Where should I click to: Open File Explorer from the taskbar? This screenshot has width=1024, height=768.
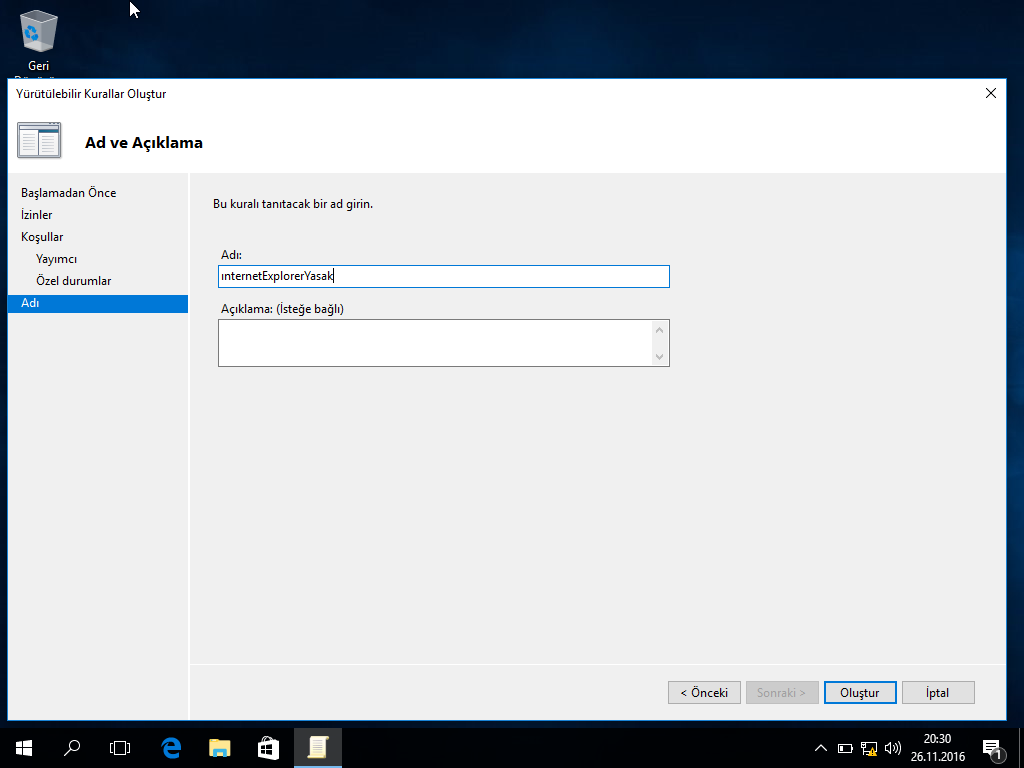(x=220, y=747)
